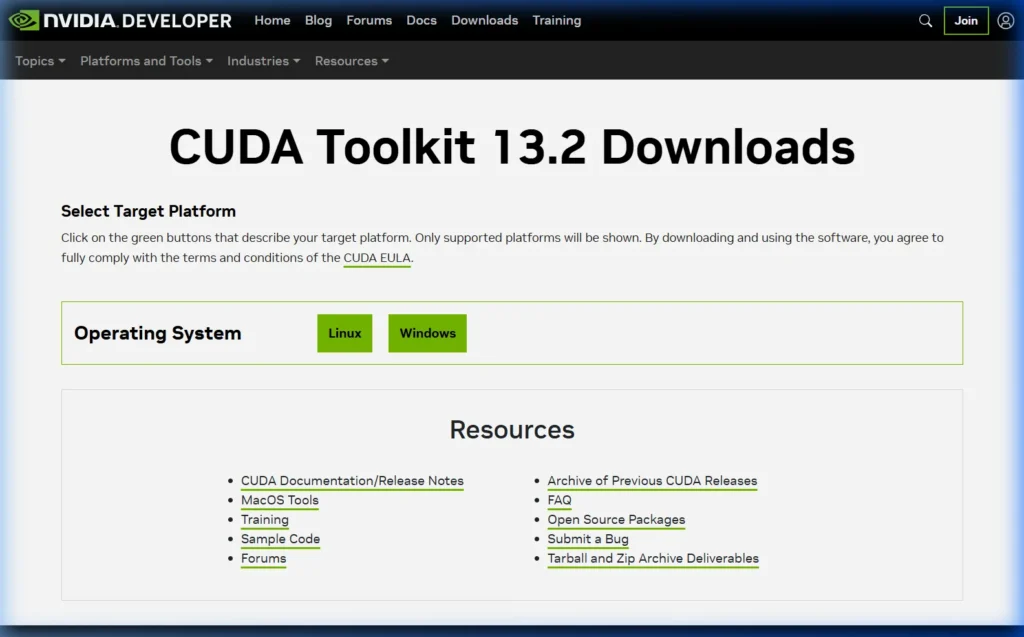The image size is (1024, 637).
Task: Go to the Home menu item
Action: 272,20
